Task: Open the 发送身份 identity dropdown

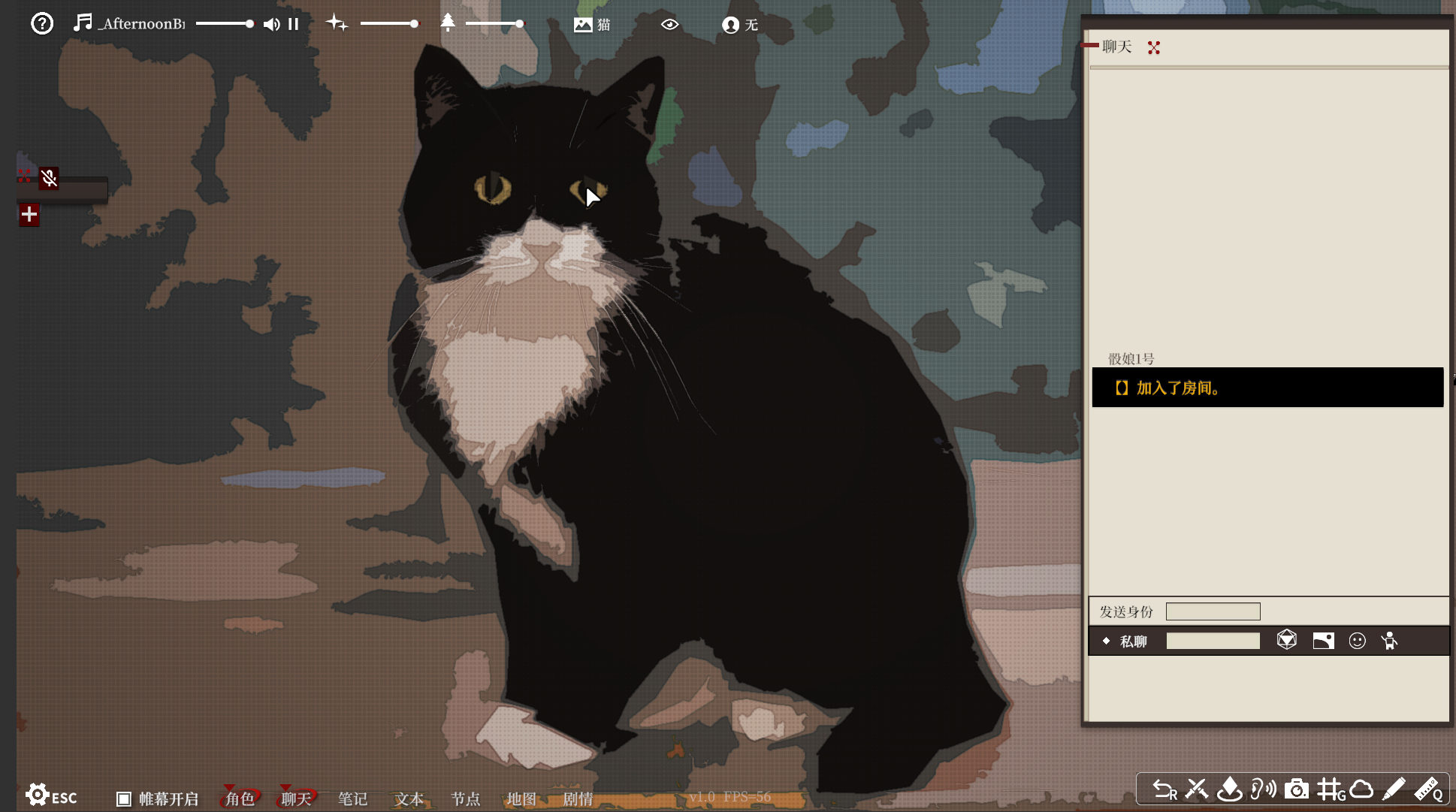Action: click(x=1213, y=611)
